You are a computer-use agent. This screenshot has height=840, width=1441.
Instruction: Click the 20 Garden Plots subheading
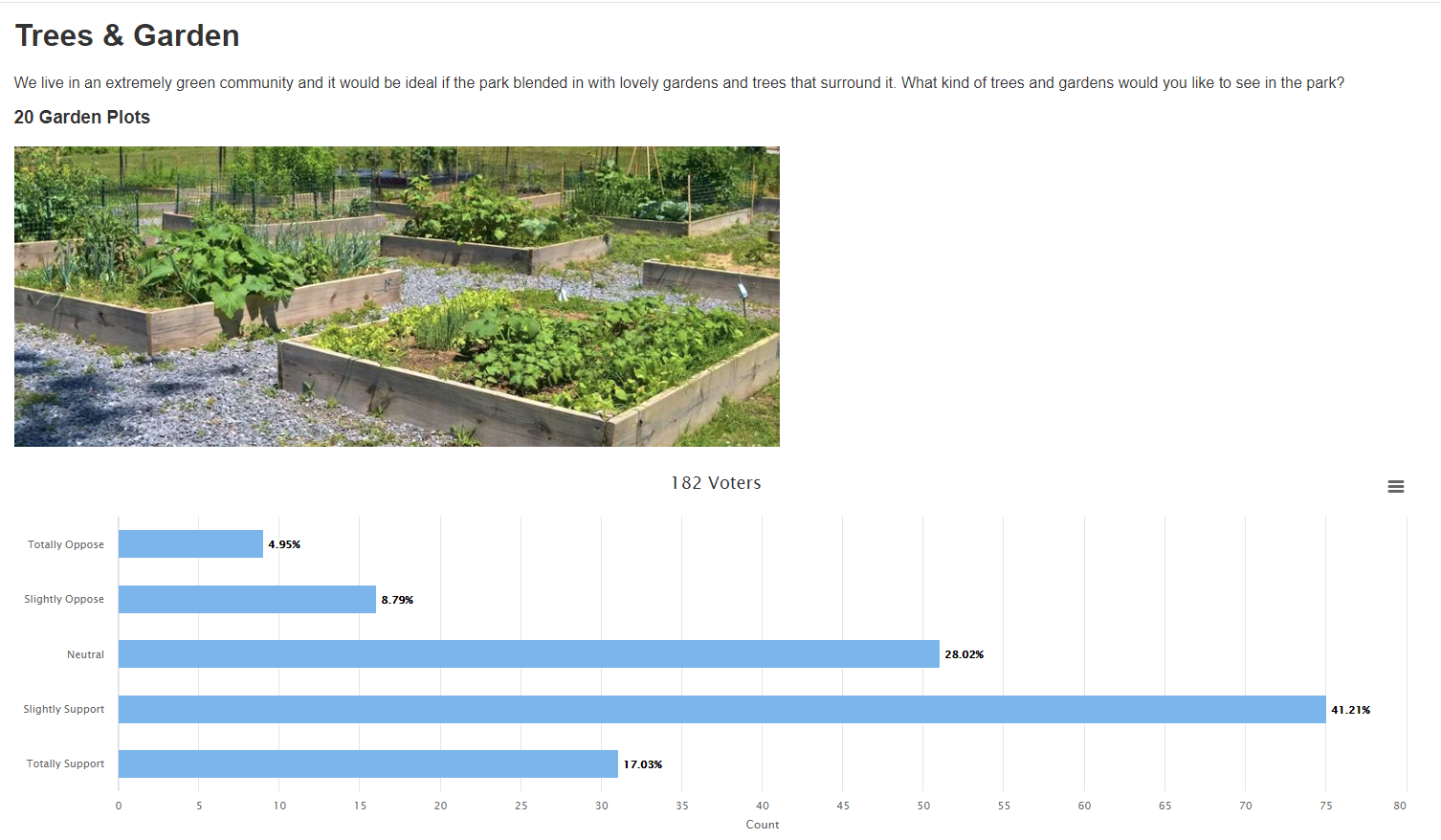click(x=82, y=117)
